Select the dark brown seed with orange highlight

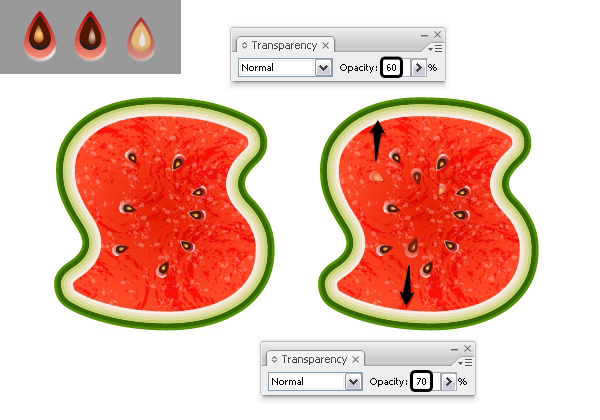click(40, 36)
